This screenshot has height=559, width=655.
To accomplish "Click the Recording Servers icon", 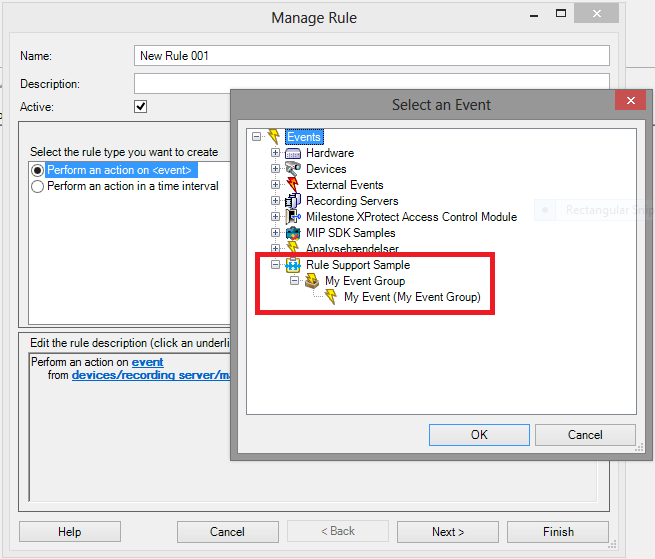I will (x=293, y=201).
